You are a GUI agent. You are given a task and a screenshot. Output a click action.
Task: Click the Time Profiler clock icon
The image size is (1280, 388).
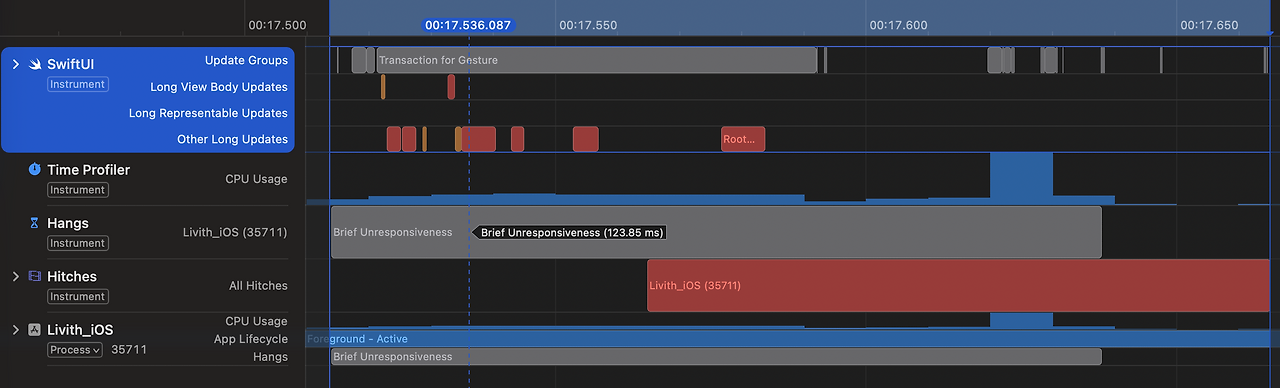point(34,170)
